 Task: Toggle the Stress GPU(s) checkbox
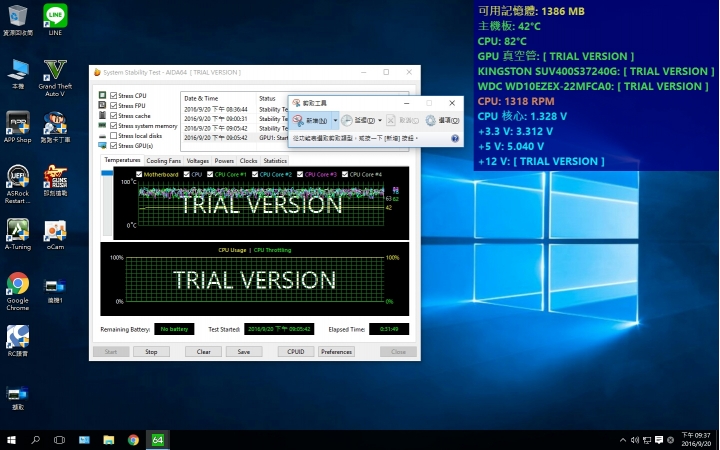point(113,146)
